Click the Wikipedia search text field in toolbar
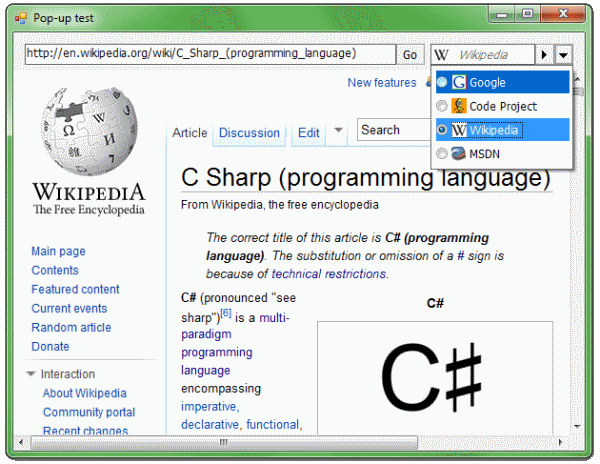 [483, 55]
